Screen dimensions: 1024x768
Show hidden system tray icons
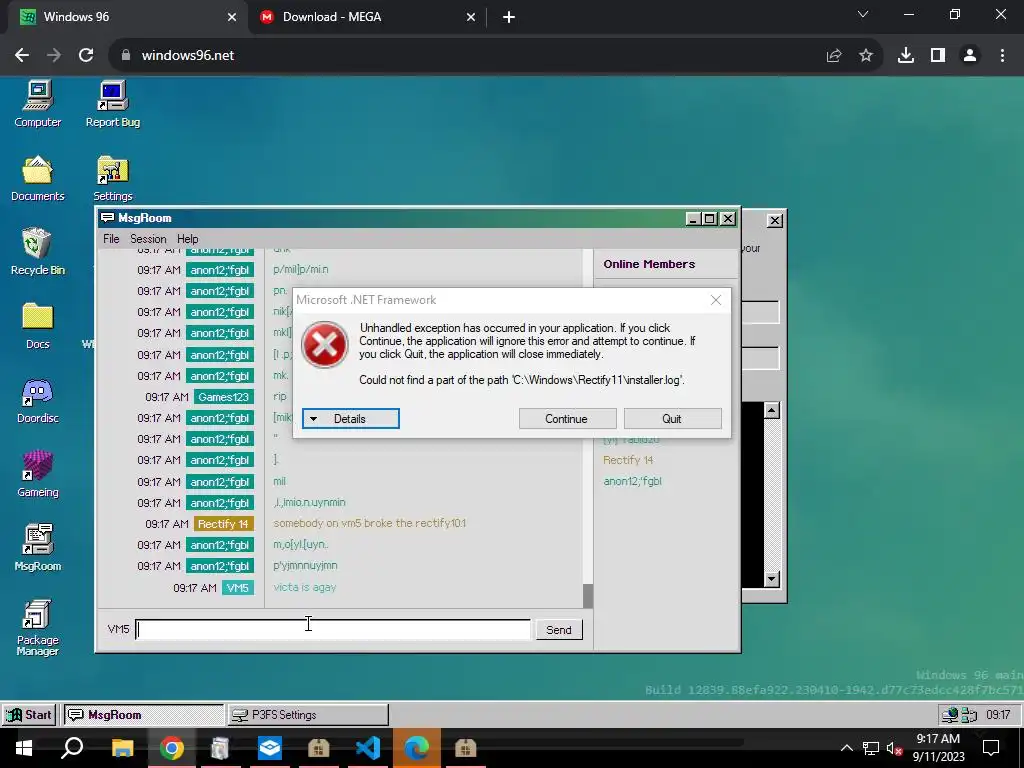(x=846, y=748)
